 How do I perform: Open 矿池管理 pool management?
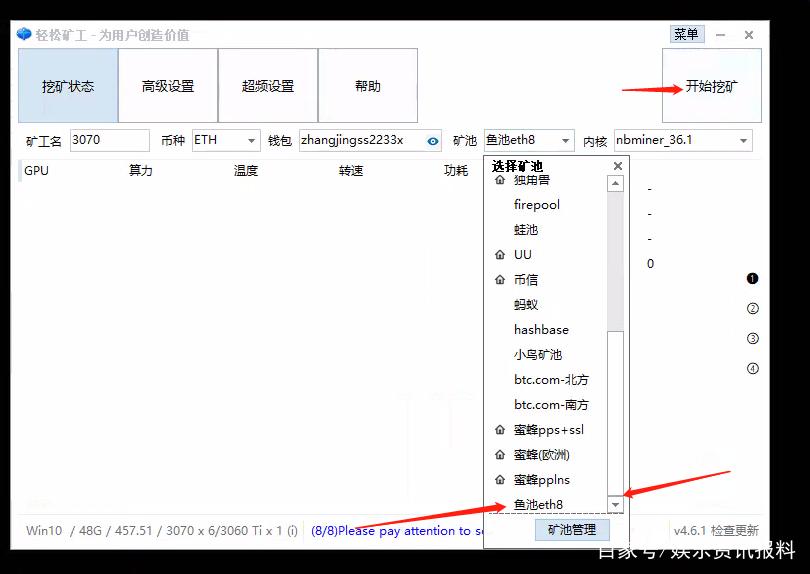click(572, 530)
